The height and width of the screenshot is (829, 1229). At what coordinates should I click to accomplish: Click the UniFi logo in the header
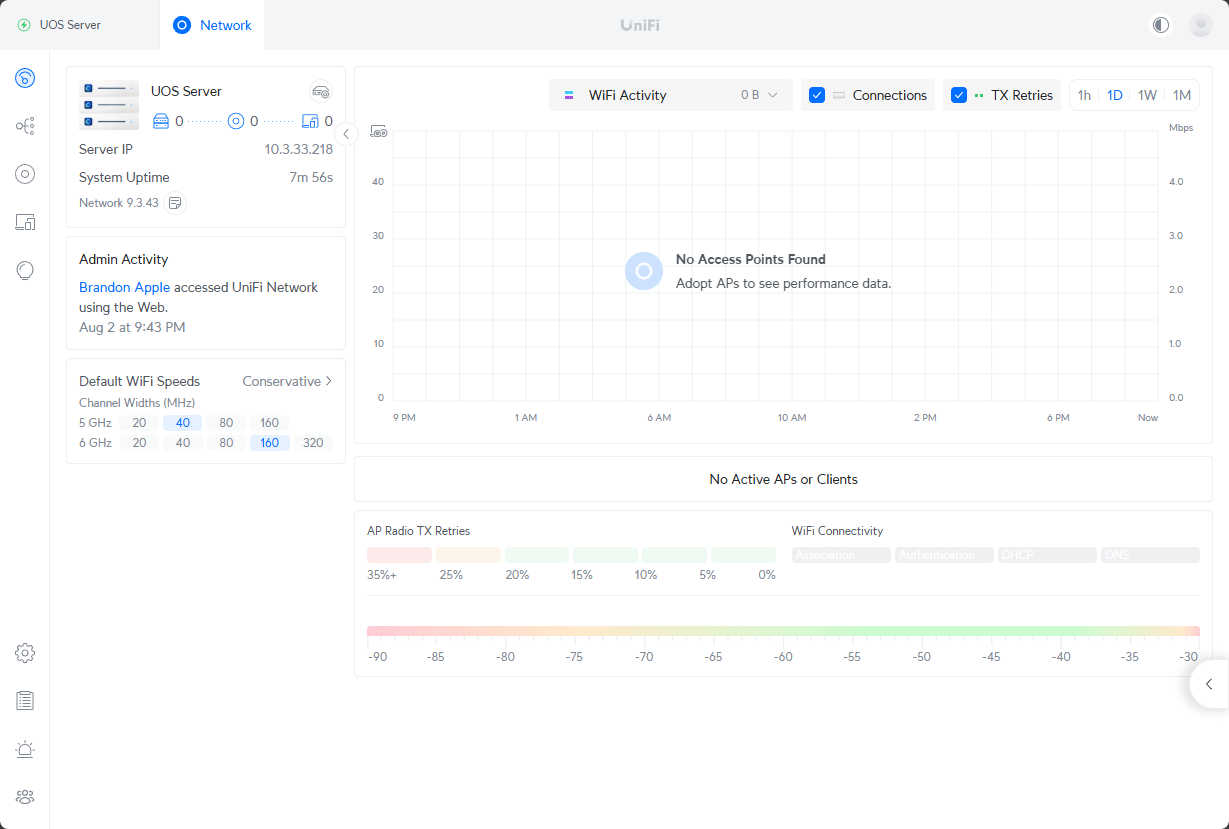[640, 25]
